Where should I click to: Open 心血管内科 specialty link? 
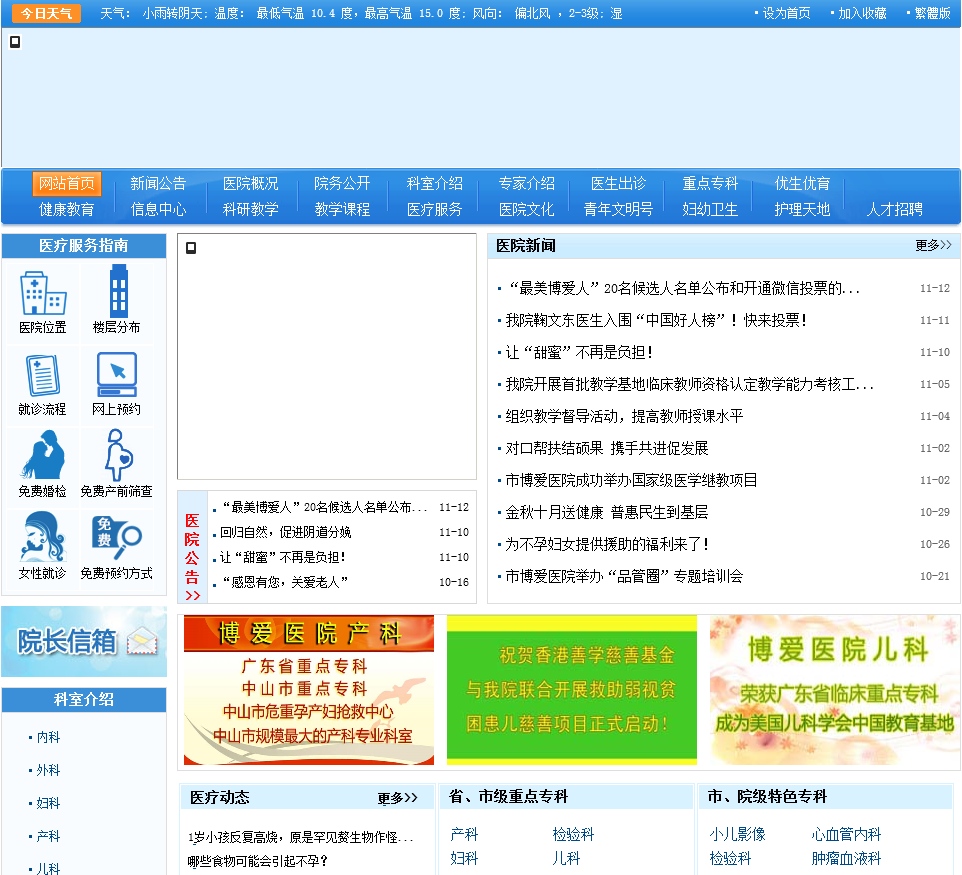coord(846,835)
